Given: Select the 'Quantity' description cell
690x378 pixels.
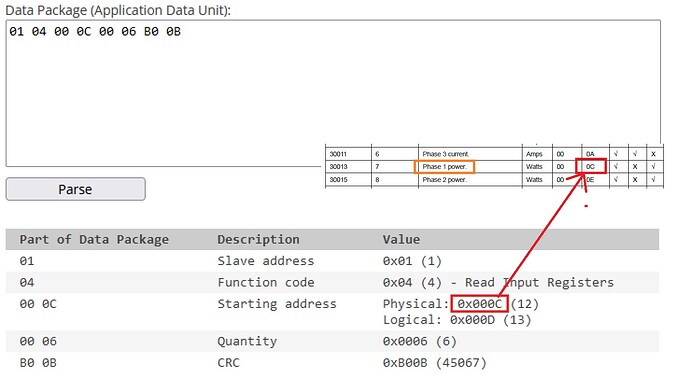Looking at the screenshot, I should coord(247,341).
